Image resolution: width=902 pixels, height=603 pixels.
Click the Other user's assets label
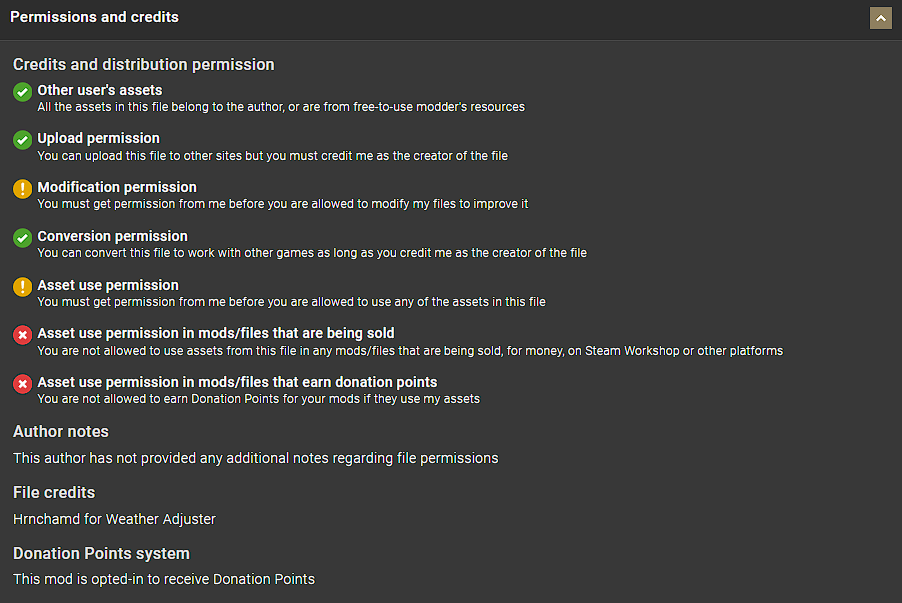pos(99,90)
